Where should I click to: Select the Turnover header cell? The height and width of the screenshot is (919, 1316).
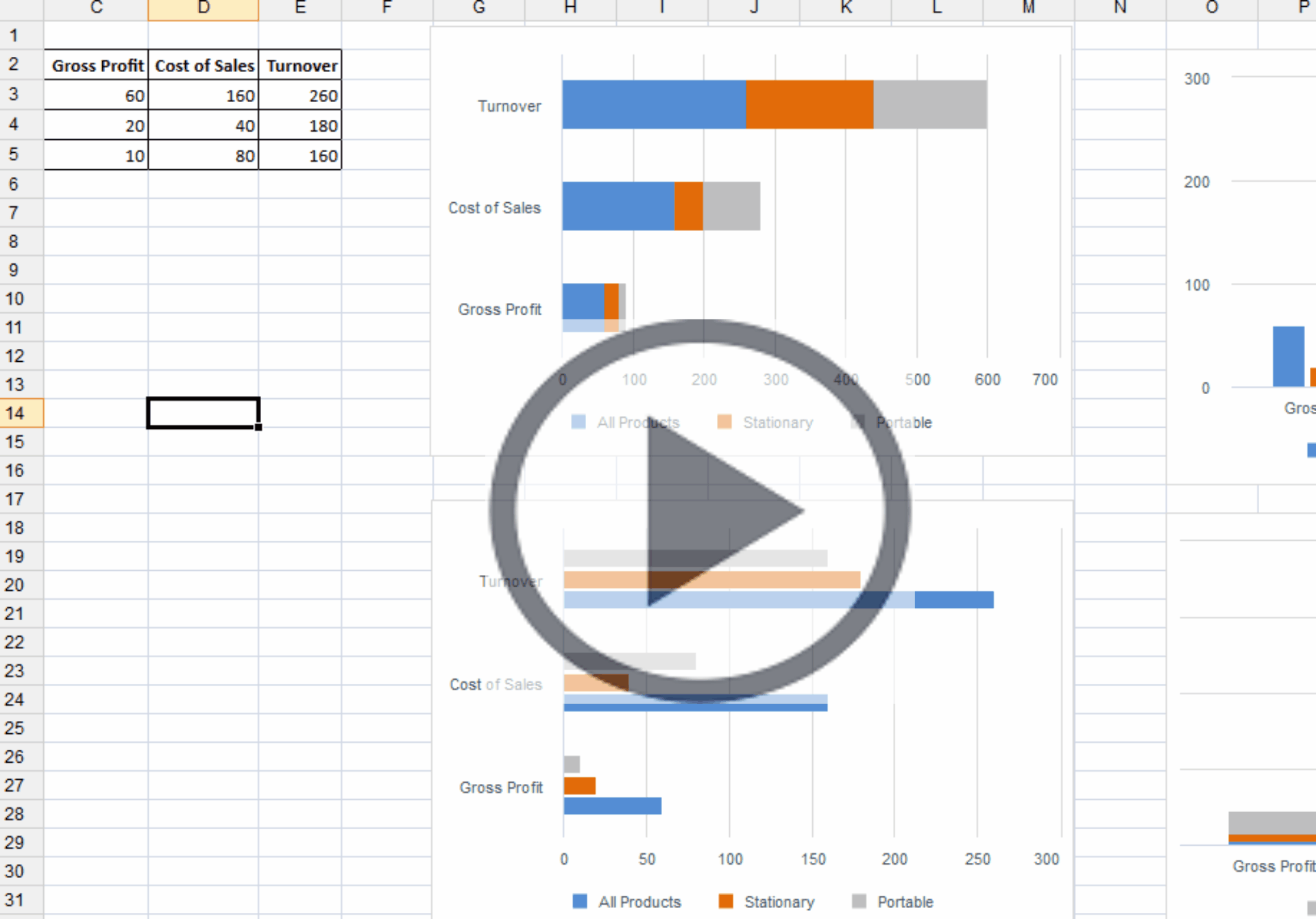[300, 65]
